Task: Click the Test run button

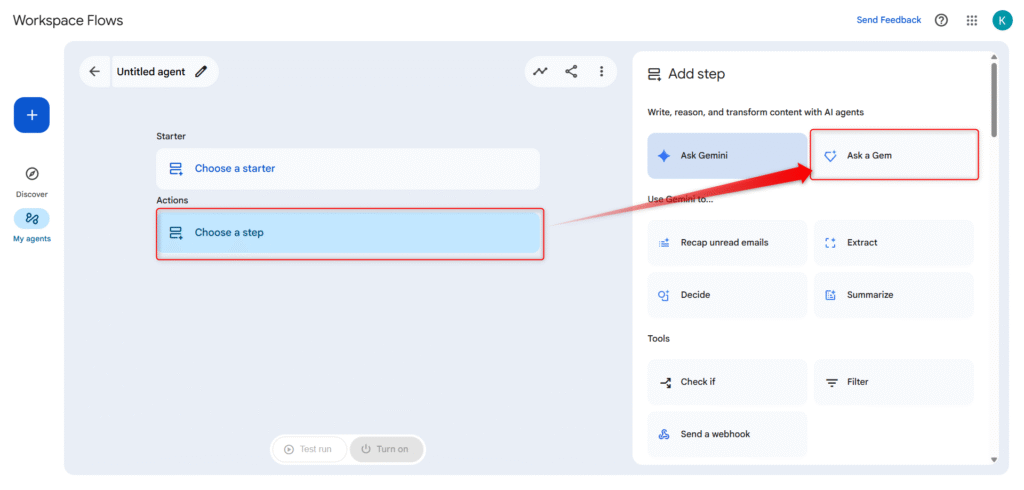Action: click(309, 449)
